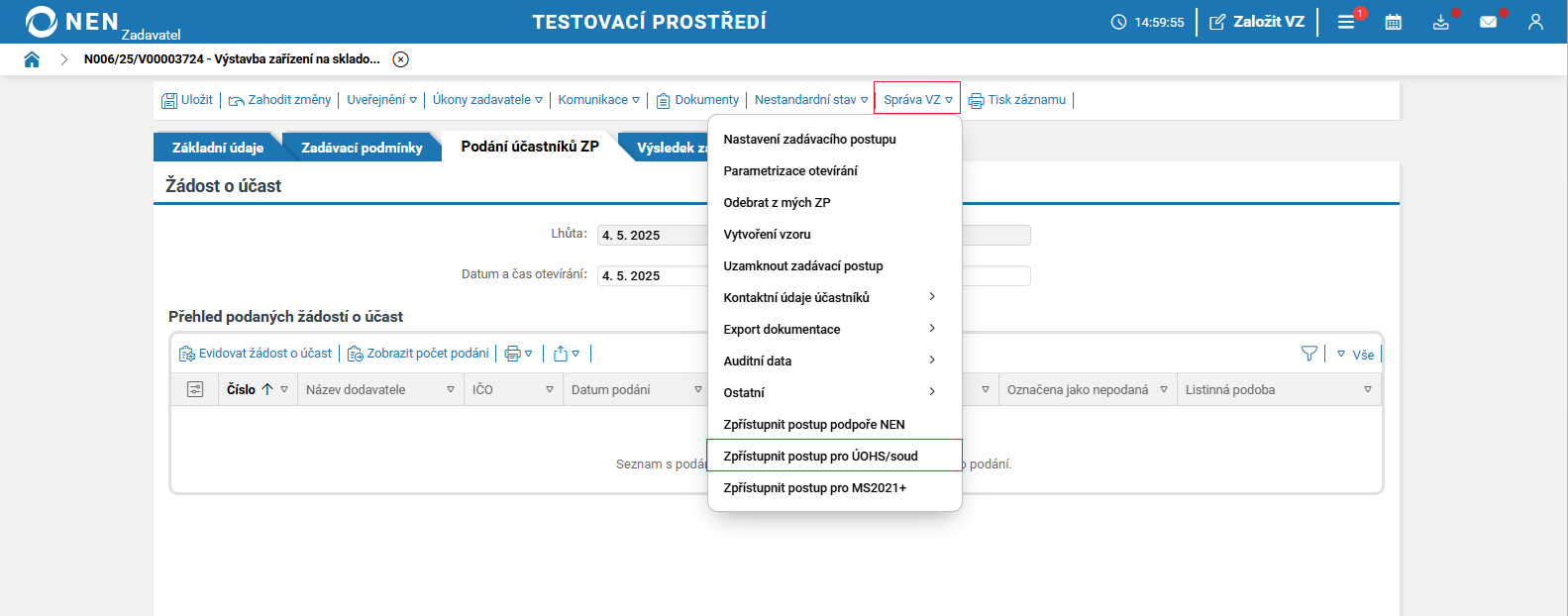The image size is (1568, 616).
Task: Open the home page icon in breadcrumb
Action: point(32,59)
